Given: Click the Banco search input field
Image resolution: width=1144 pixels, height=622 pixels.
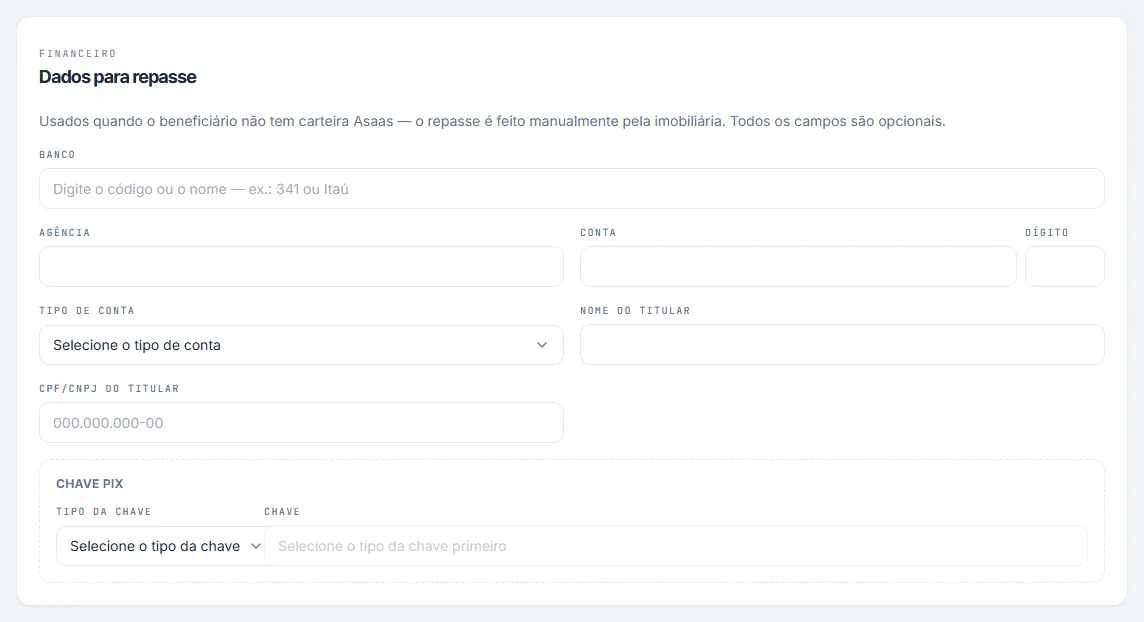Looking at the screenshot, I should click(571, 189).
